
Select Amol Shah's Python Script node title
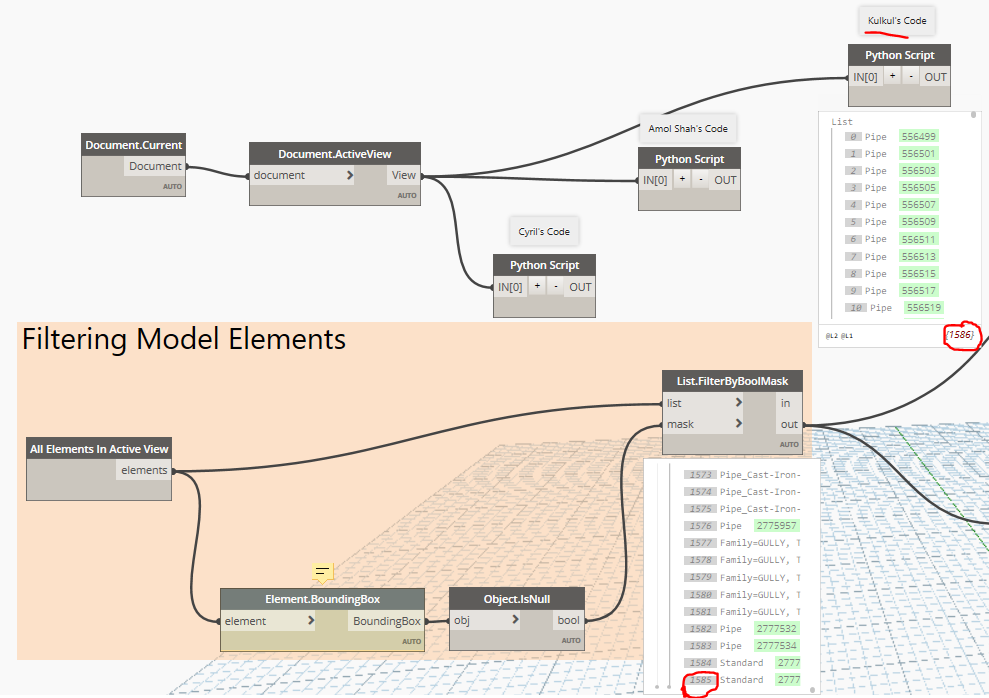click(x=689, y=159)
